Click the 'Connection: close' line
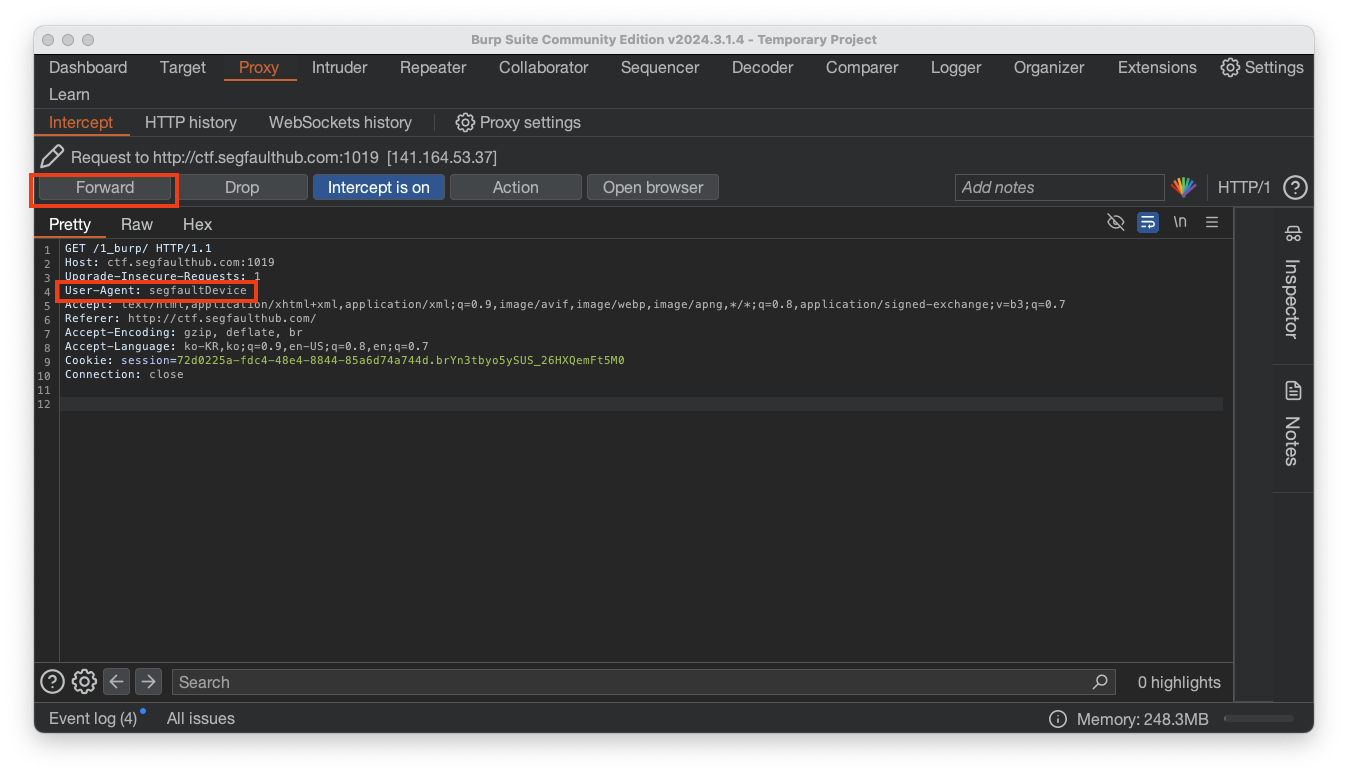Image resolution: width=1348 pixels, height=775 pixels. point(124,374)
